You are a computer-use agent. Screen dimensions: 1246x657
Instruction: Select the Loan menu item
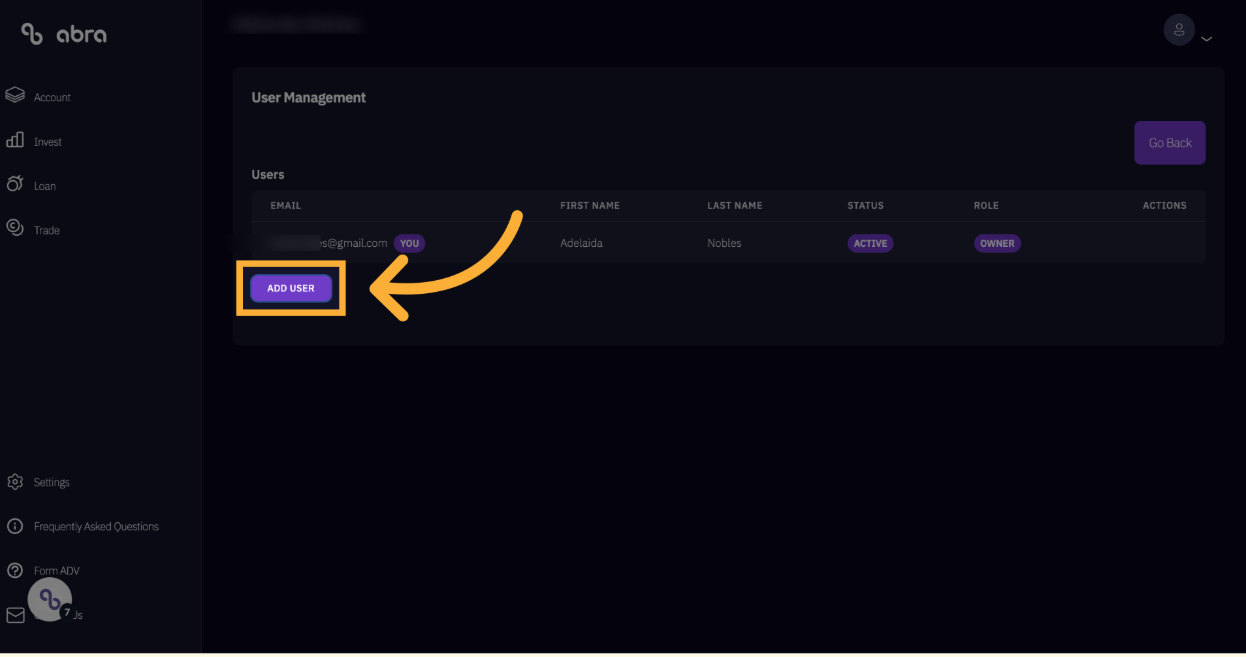[x=45, y=186]
